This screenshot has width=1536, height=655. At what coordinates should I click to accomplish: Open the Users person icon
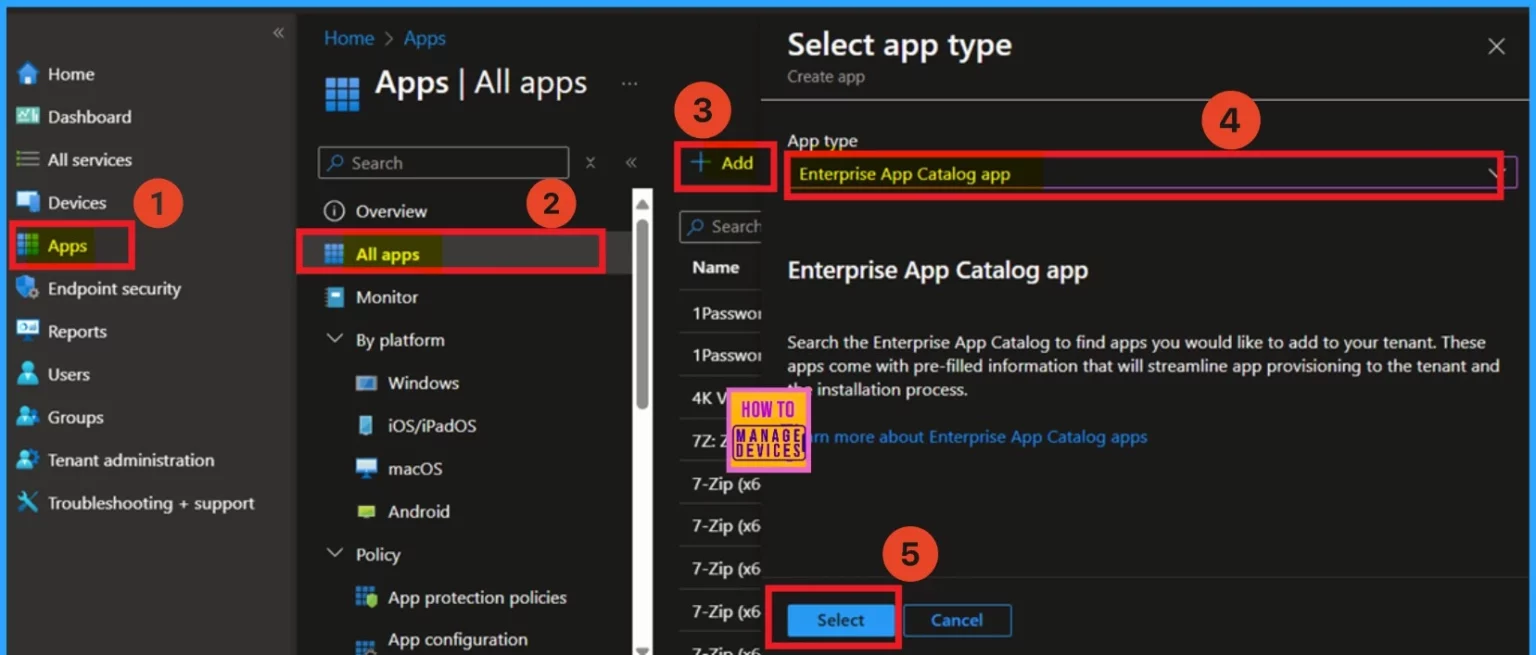click(28, 374)
